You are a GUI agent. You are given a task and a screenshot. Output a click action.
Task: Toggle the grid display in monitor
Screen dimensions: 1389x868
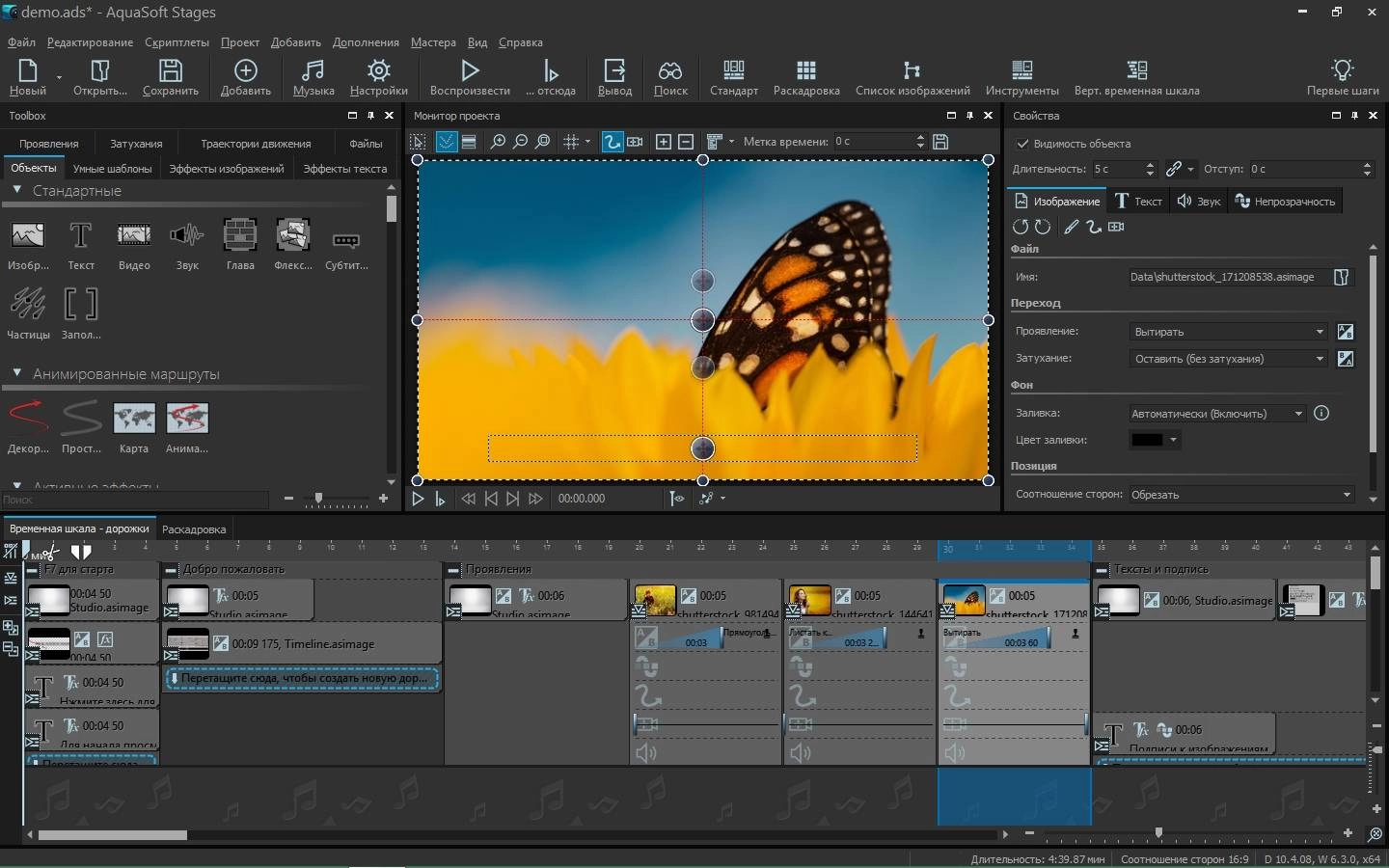pos(571,142)
